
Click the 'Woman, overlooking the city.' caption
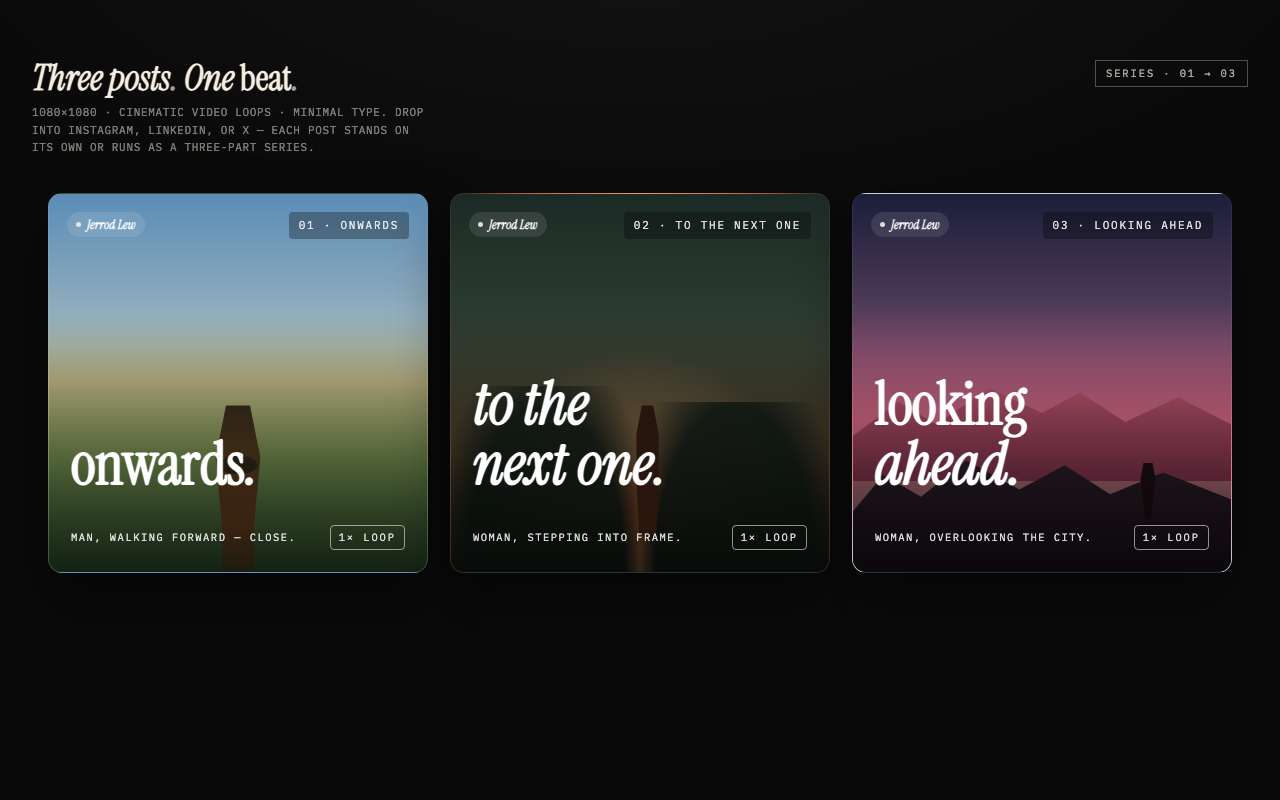click(x=983, y=538)
